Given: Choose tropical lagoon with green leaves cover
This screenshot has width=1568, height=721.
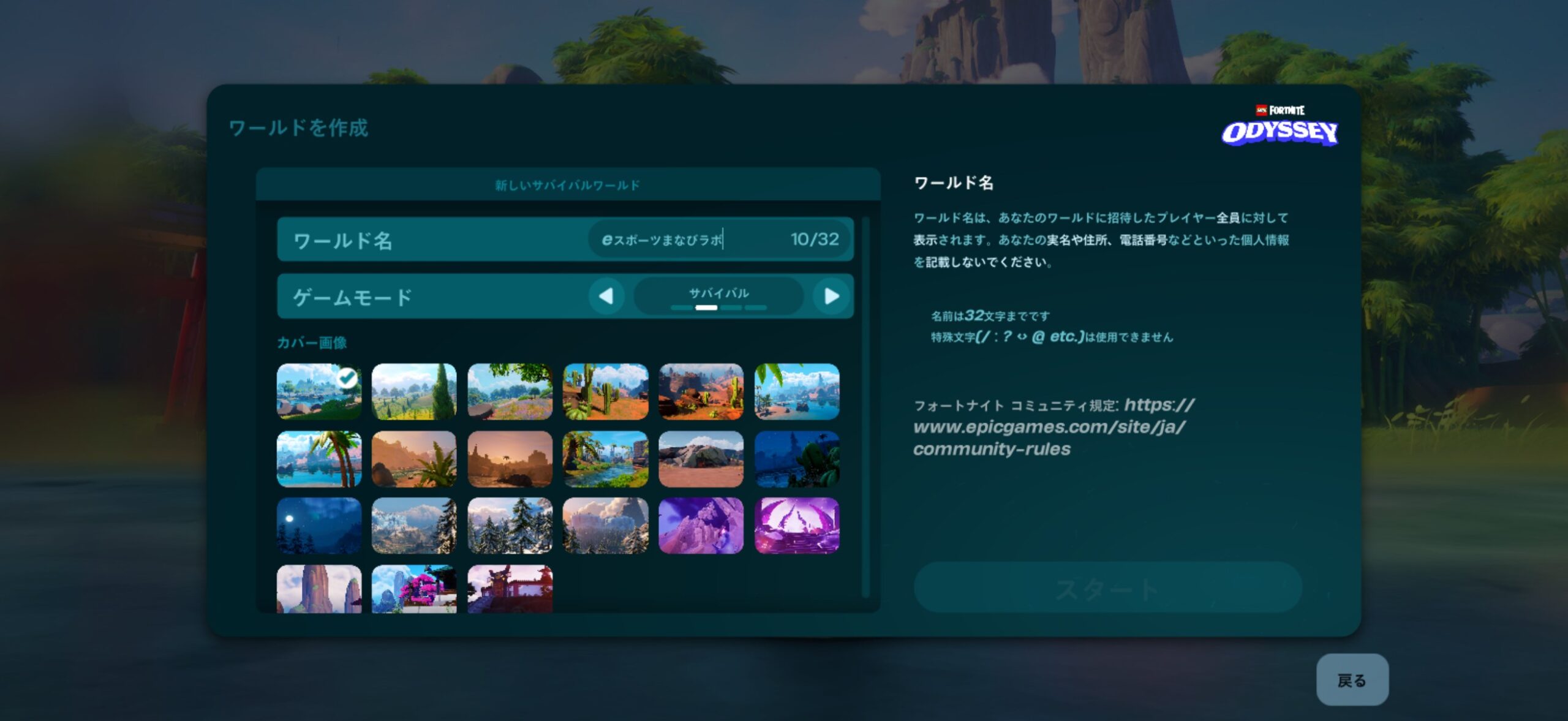Looking at the screenshot, I should tap(797, 391).
